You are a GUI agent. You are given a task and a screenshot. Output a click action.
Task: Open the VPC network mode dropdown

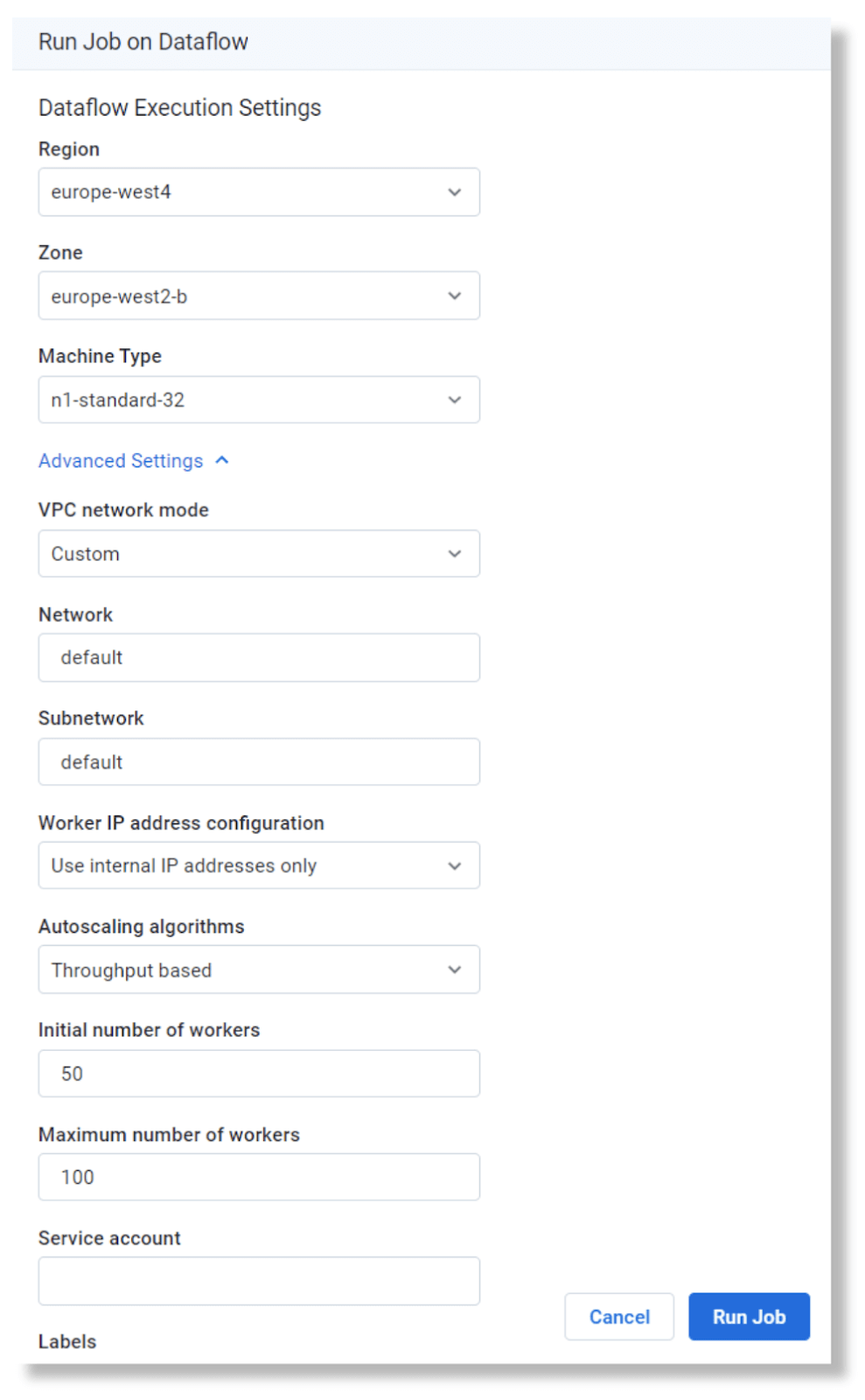click(x=259, y=553)
